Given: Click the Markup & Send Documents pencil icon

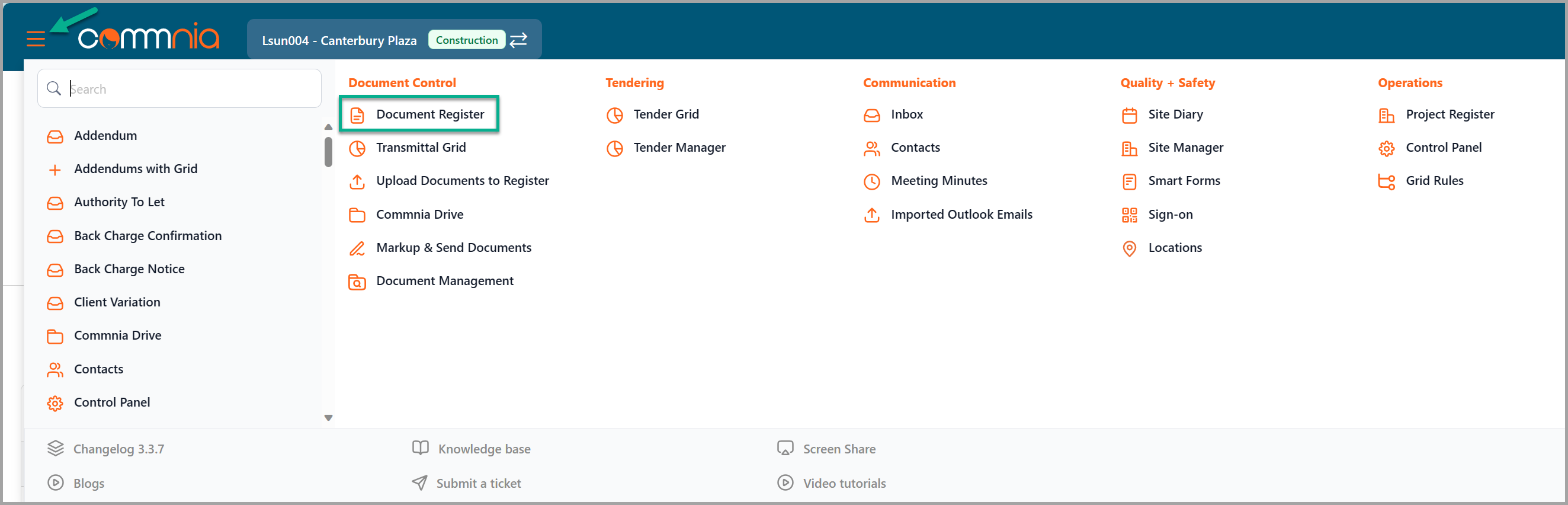Looking at the screenshot, I should pos(357,248).
